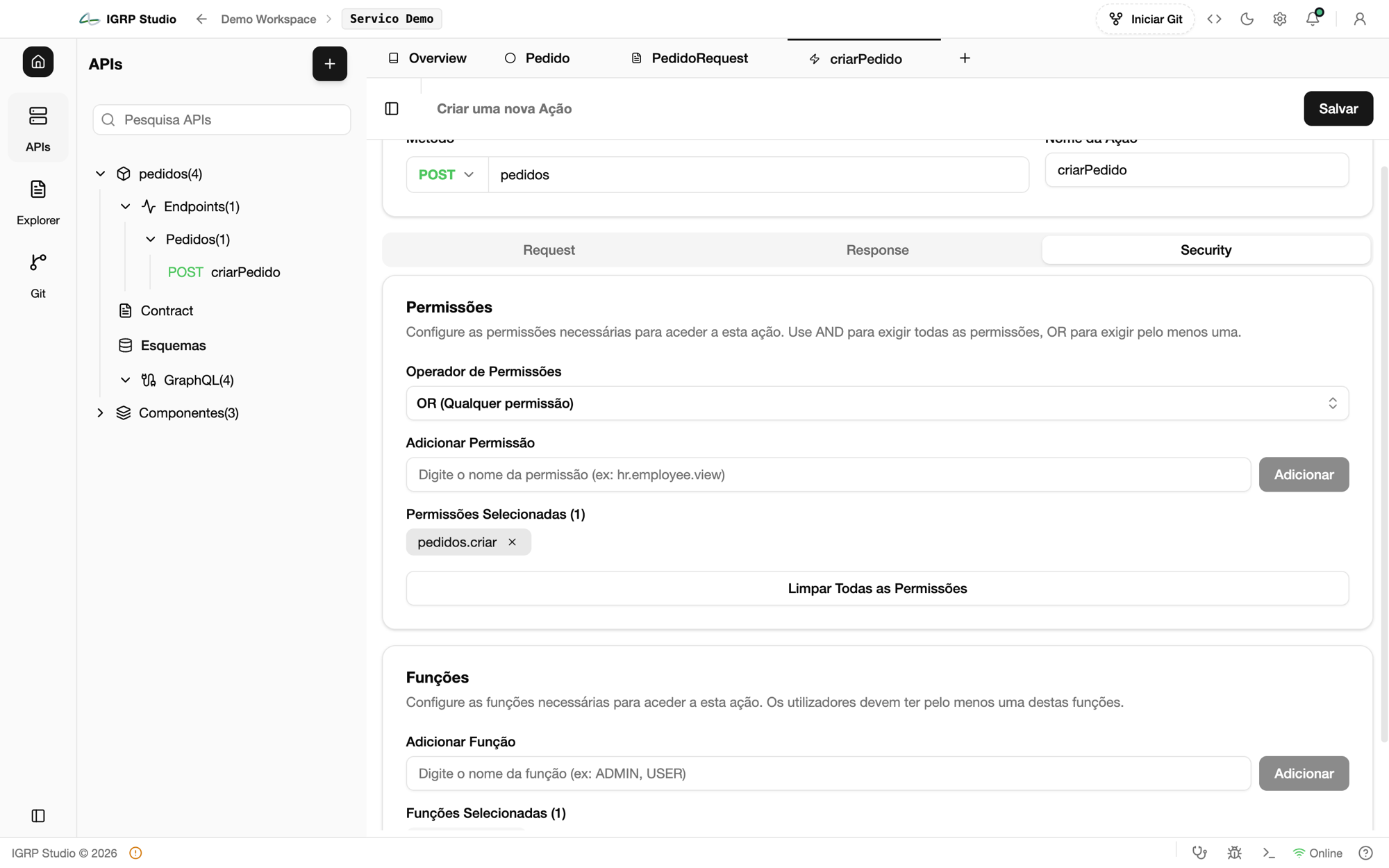Select the Request section tab

[x=549, y=250]
